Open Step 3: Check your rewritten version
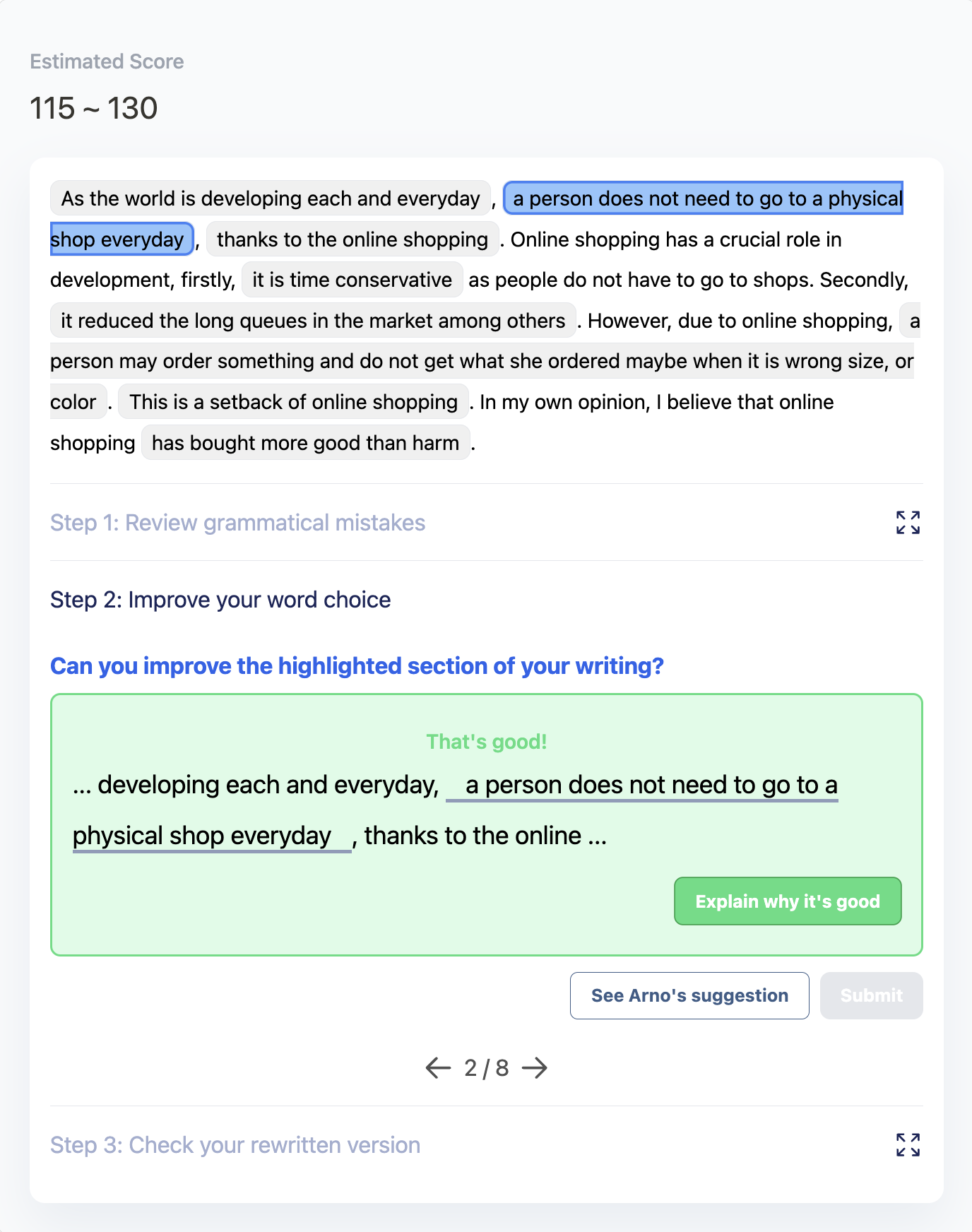This screenshot has height=1232, width=972. coord(235,1144)
